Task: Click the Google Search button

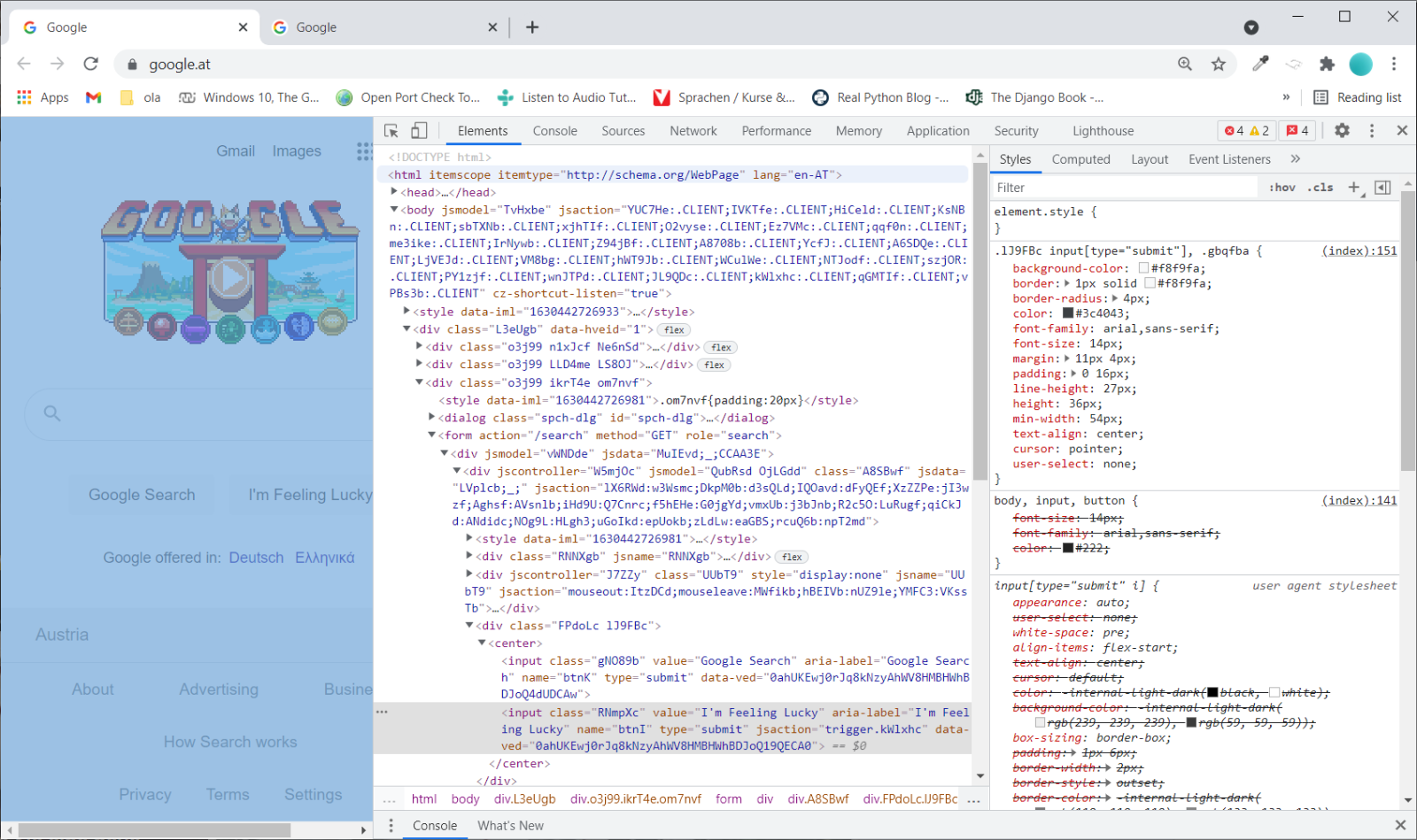Action: (x=142, y=495)
